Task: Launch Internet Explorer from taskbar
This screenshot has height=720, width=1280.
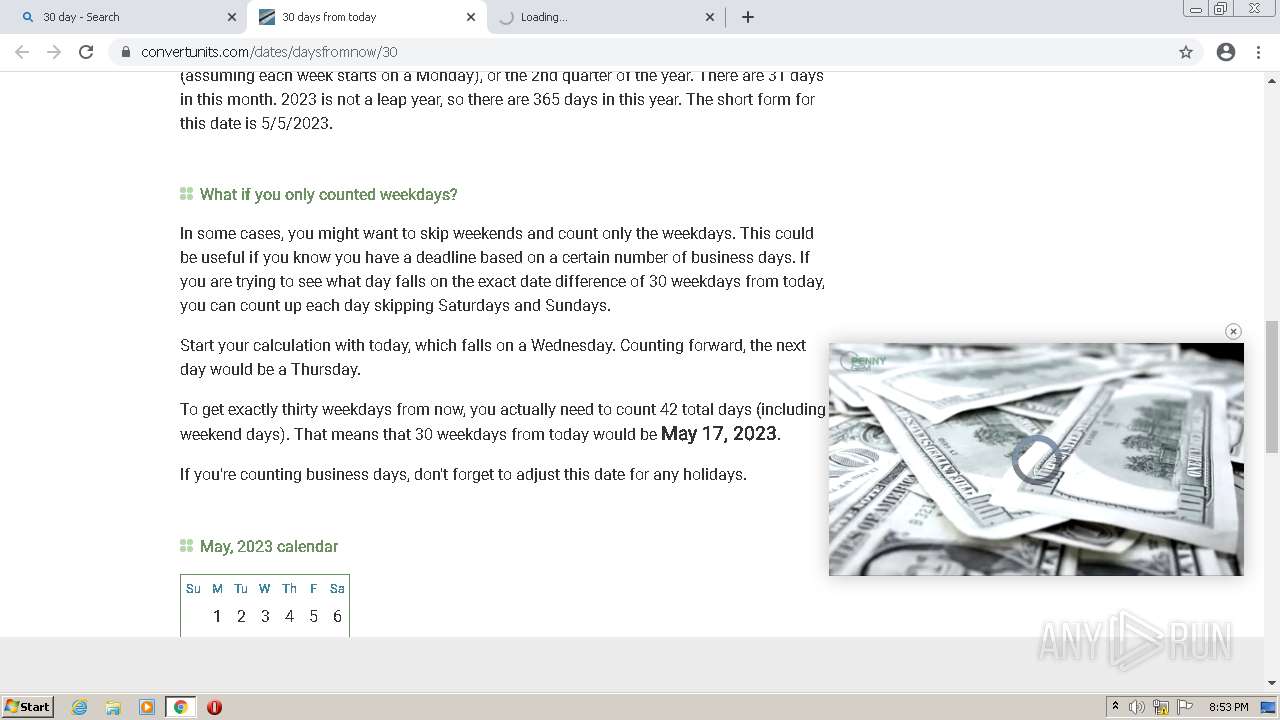Action: pyautogui.click(x=80, y=707)
